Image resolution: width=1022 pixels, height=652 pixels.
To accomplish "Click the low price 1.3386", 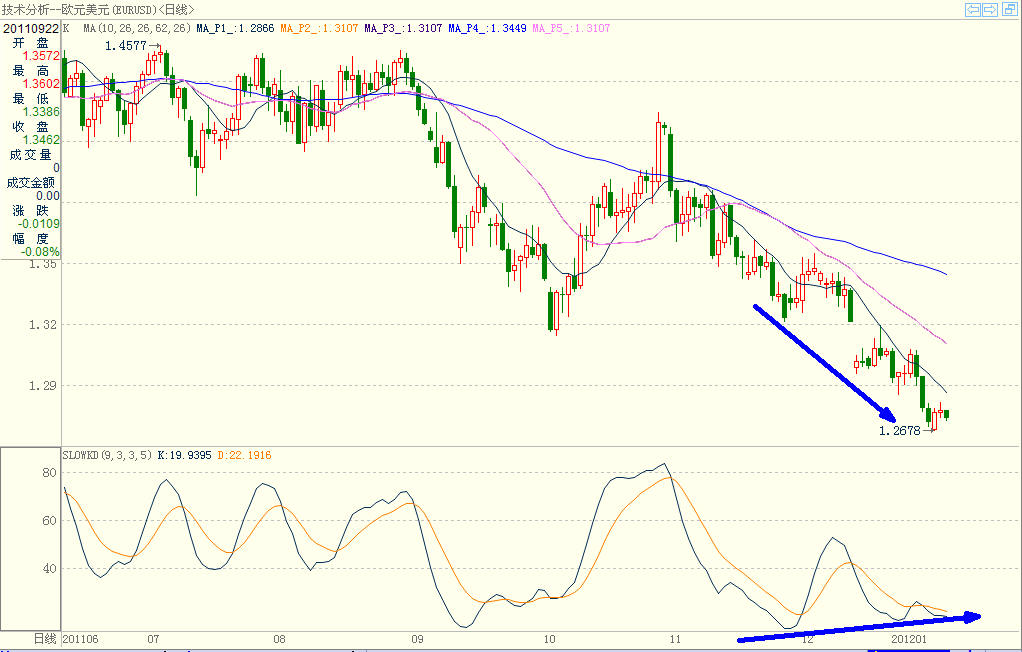I will point(41,112).
